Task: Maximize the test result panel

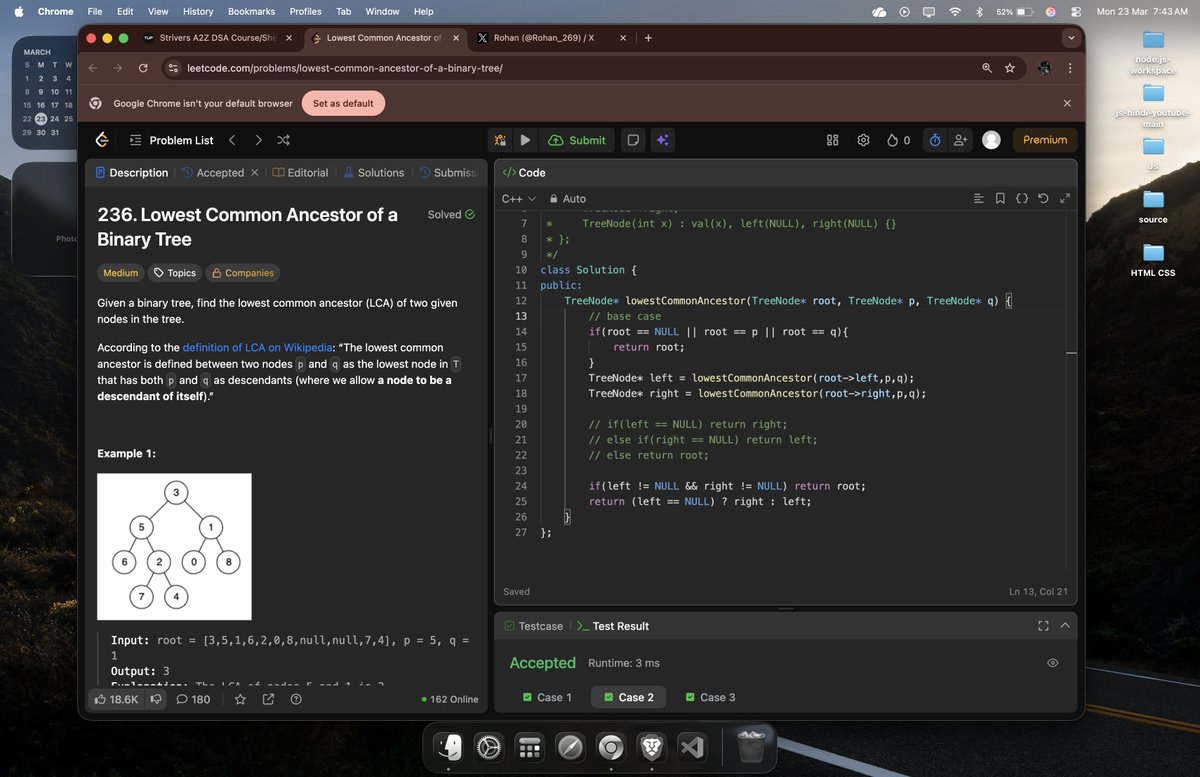Action: [1043, 626]
